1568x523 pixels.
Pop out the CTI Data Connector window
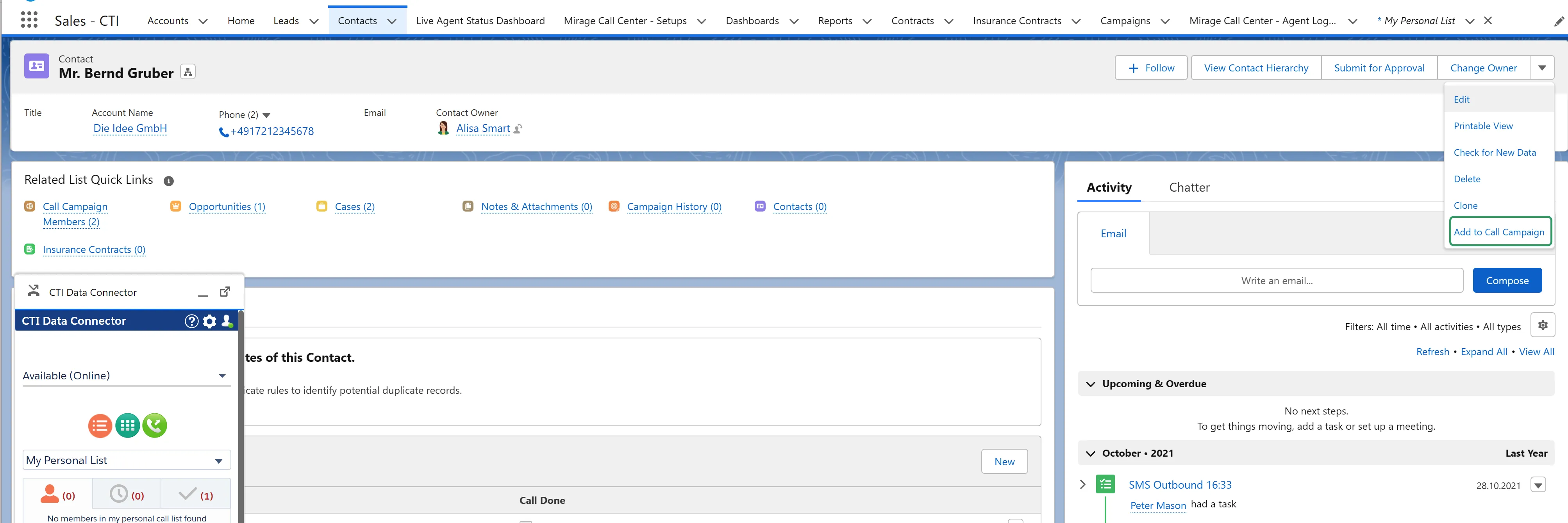(x=225, y=292)
